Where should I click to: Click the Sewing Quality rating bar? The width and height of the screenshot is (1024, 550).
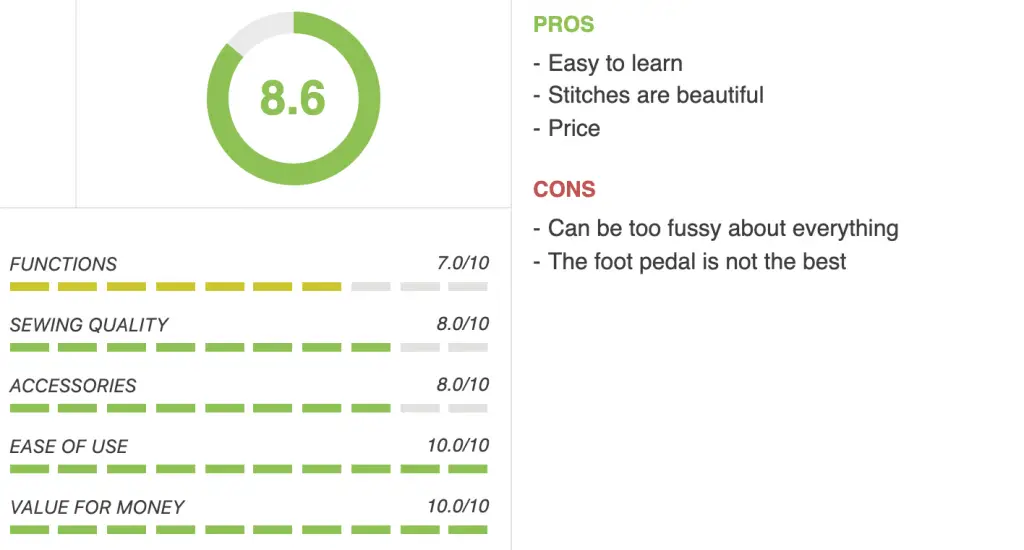coord(249,347)
